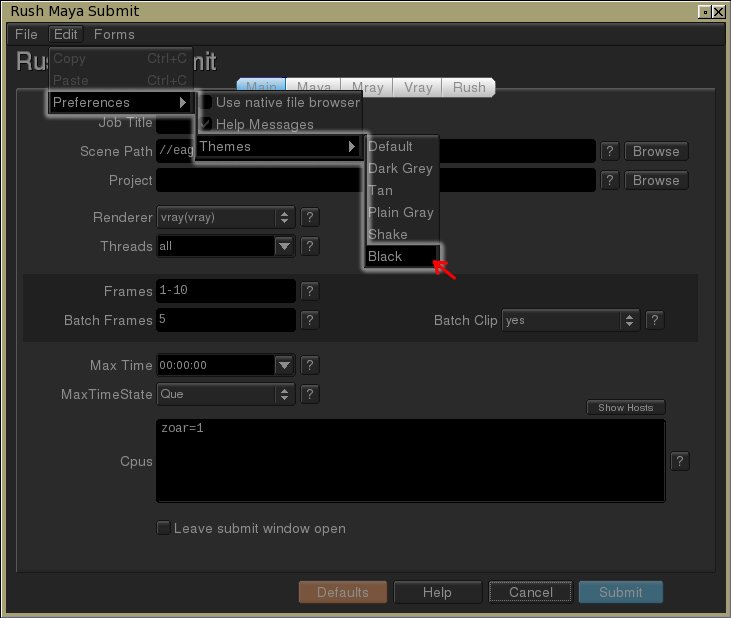This screenshot has height=618, width=731.
Task: Choose the Black theme
Action: point(402,256)
